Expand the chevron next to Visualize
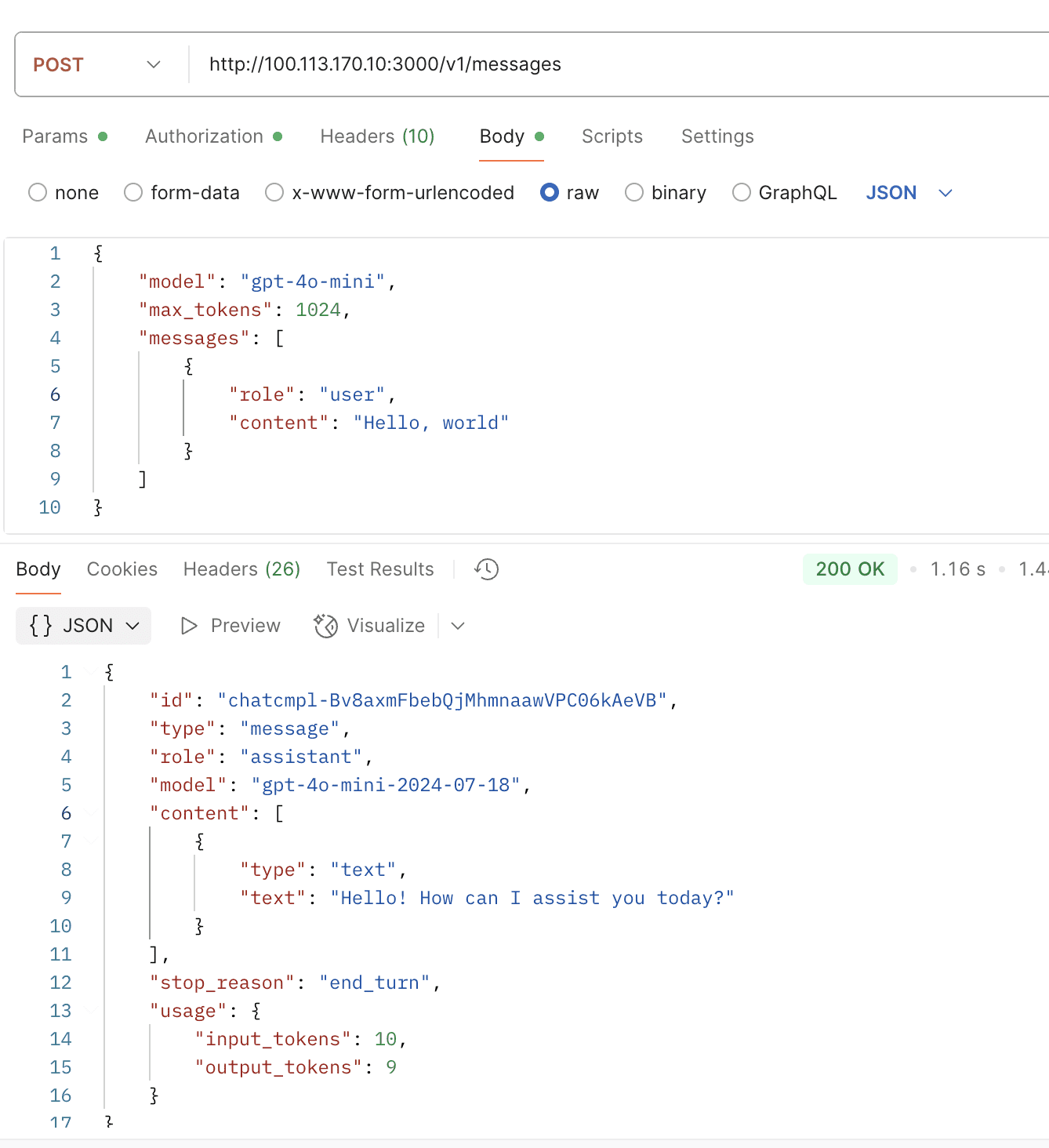The width and height of the screenshot is (1049, 1148). pos(458,626)
